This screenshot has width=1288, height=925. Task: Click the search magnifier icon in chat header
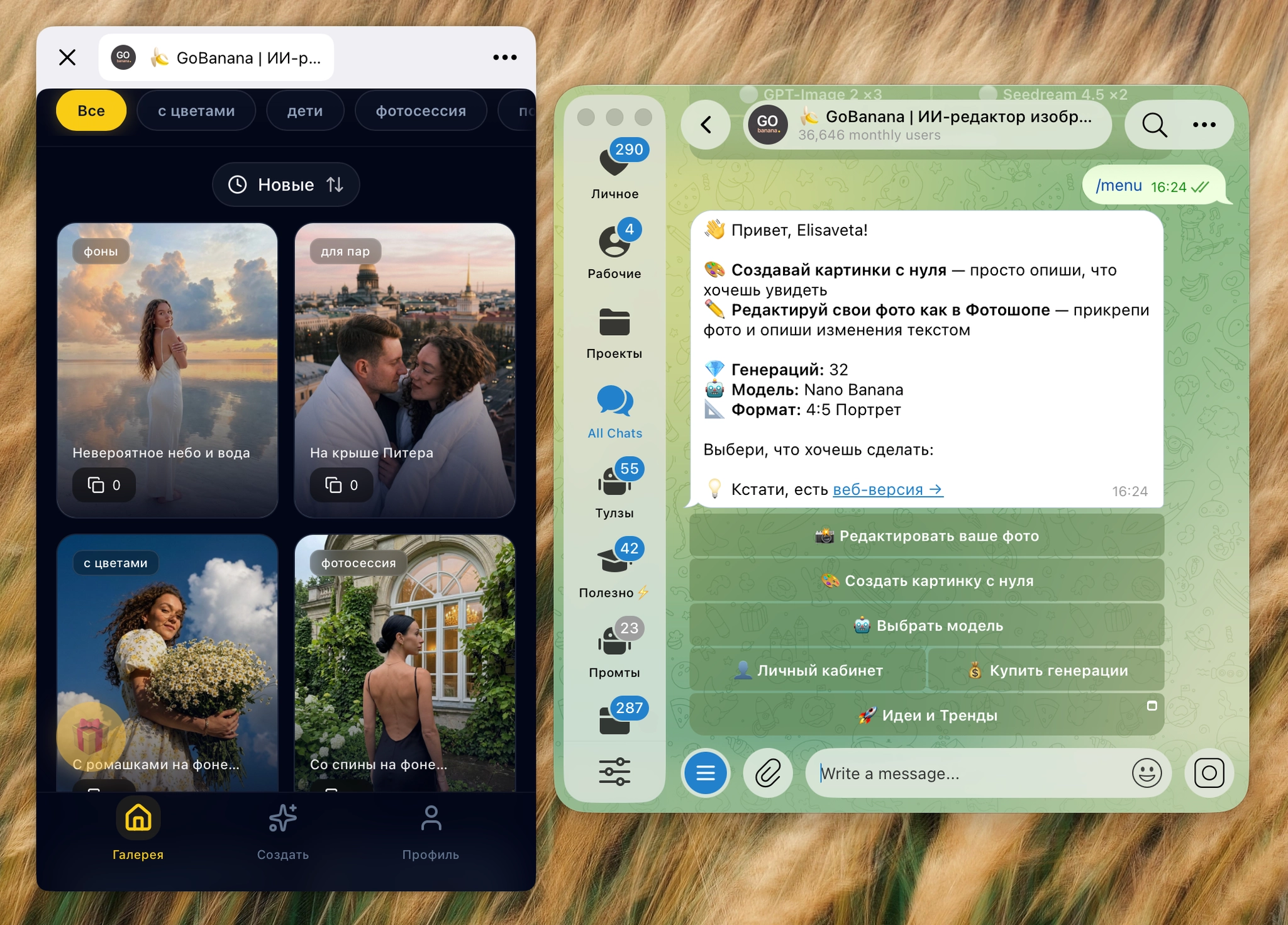click(x=1154, y=125)
